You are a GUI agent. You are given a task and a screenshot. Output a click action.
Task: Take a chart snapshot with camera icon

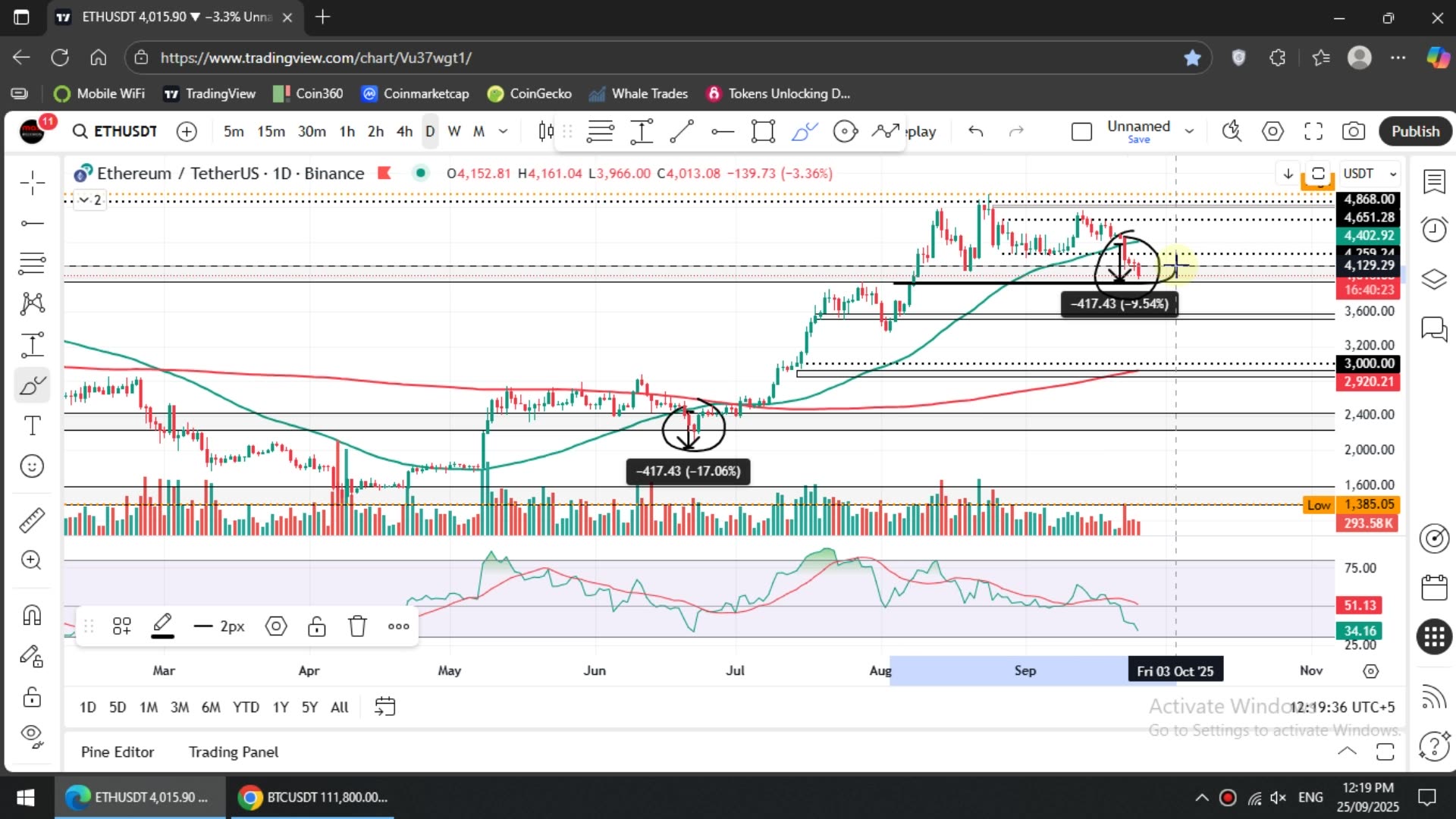(1354, 131)
